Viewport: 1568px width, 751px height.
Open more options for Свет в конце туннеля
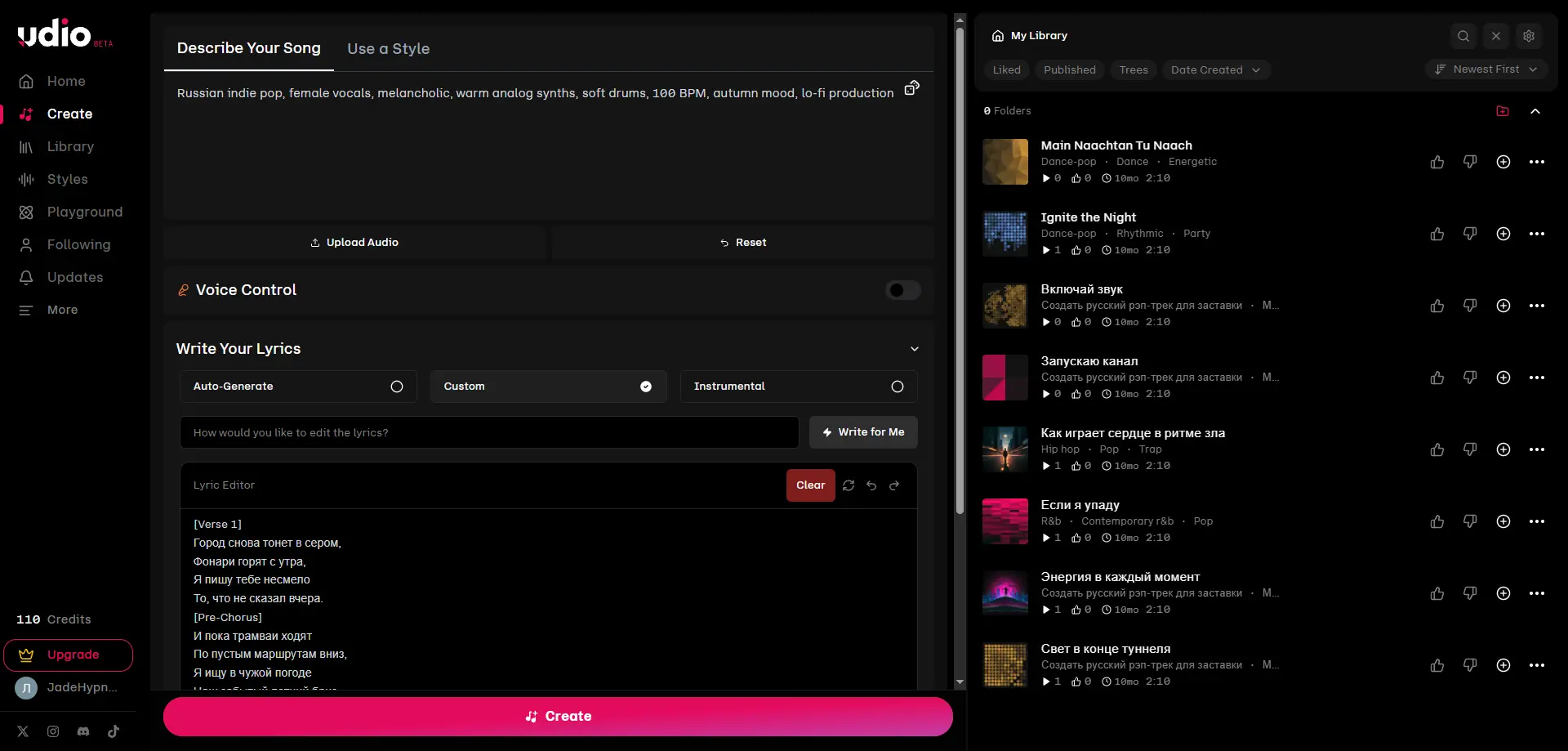(x=1537, y=665)
